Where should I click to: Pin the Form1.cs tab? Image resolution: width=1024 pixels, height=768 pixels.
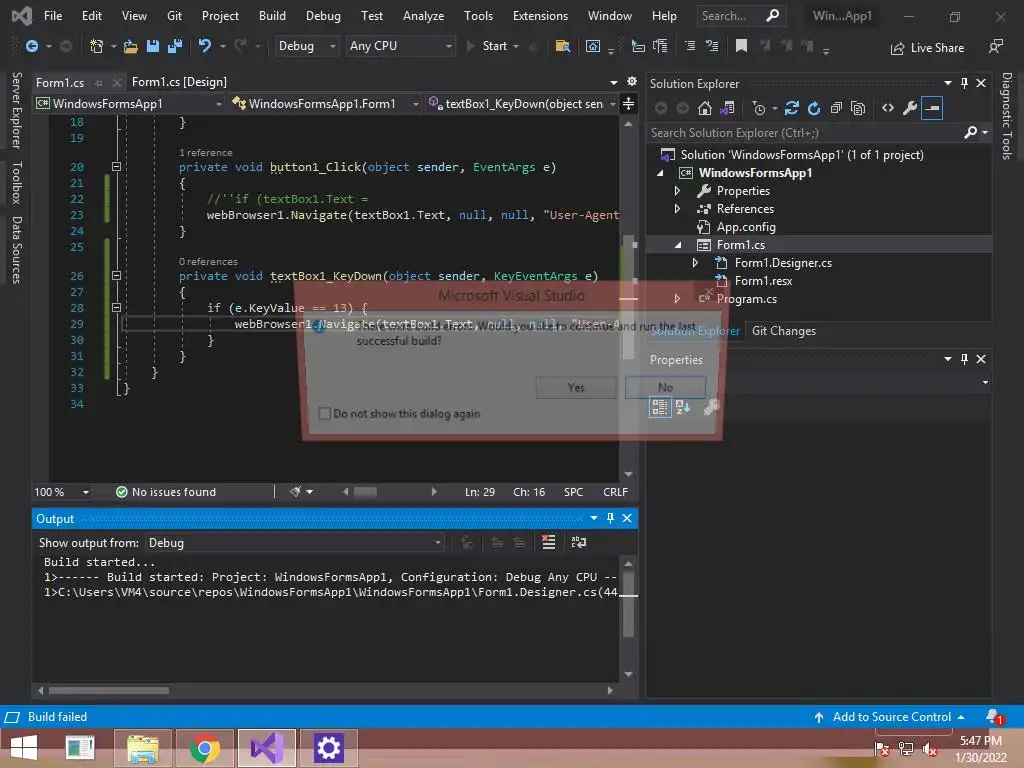click(x=99, y=83)
